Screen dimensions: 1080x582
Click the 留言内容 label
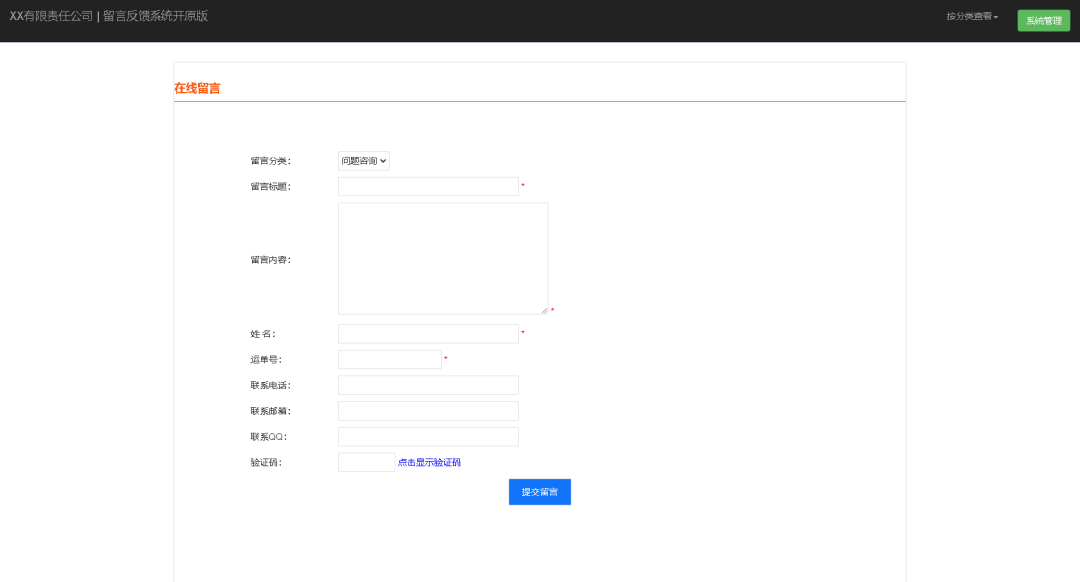(270, 260)
